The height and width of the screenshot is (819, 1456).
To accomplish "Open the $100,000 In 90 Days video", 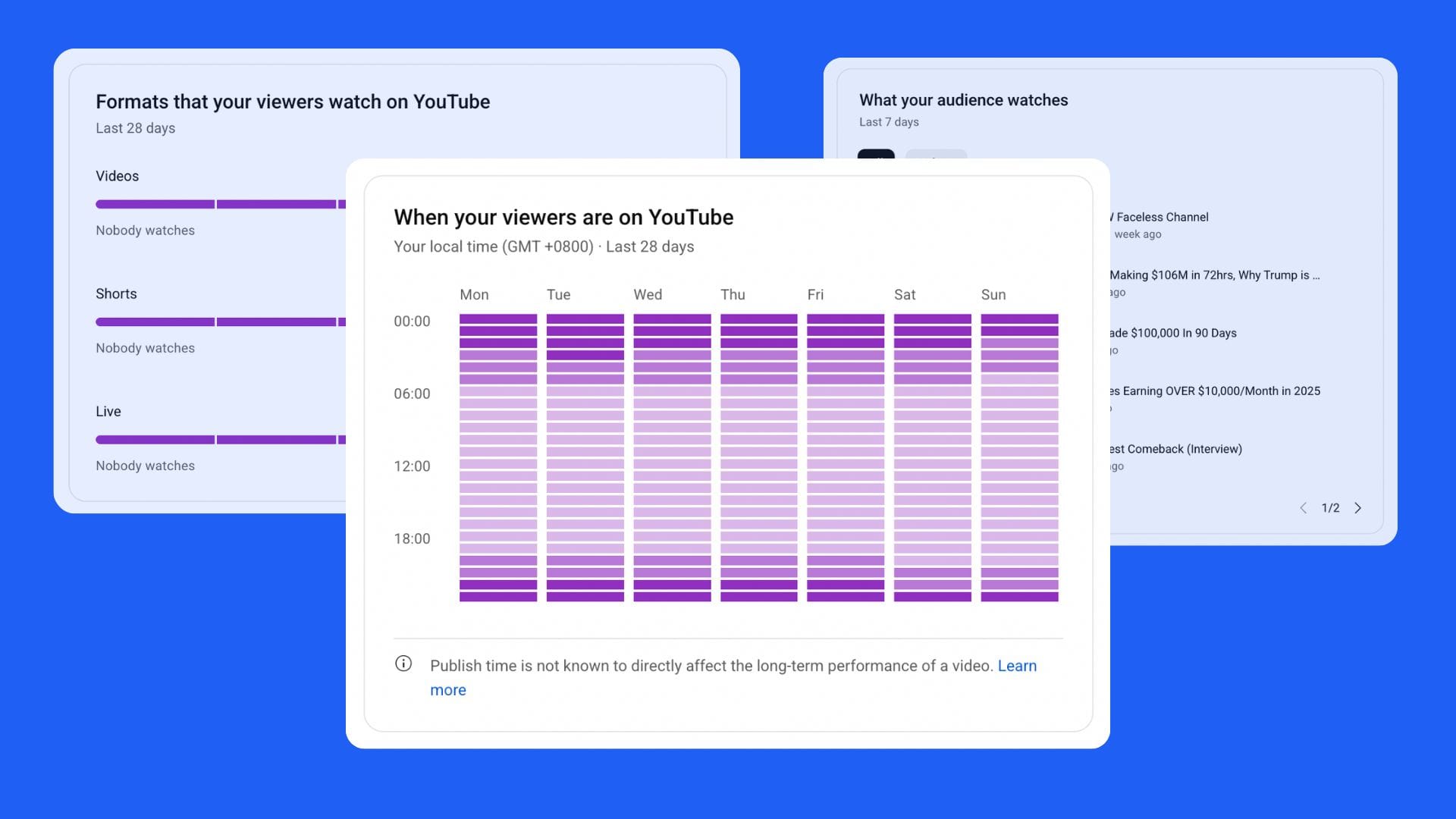I will click(1172, 333).
